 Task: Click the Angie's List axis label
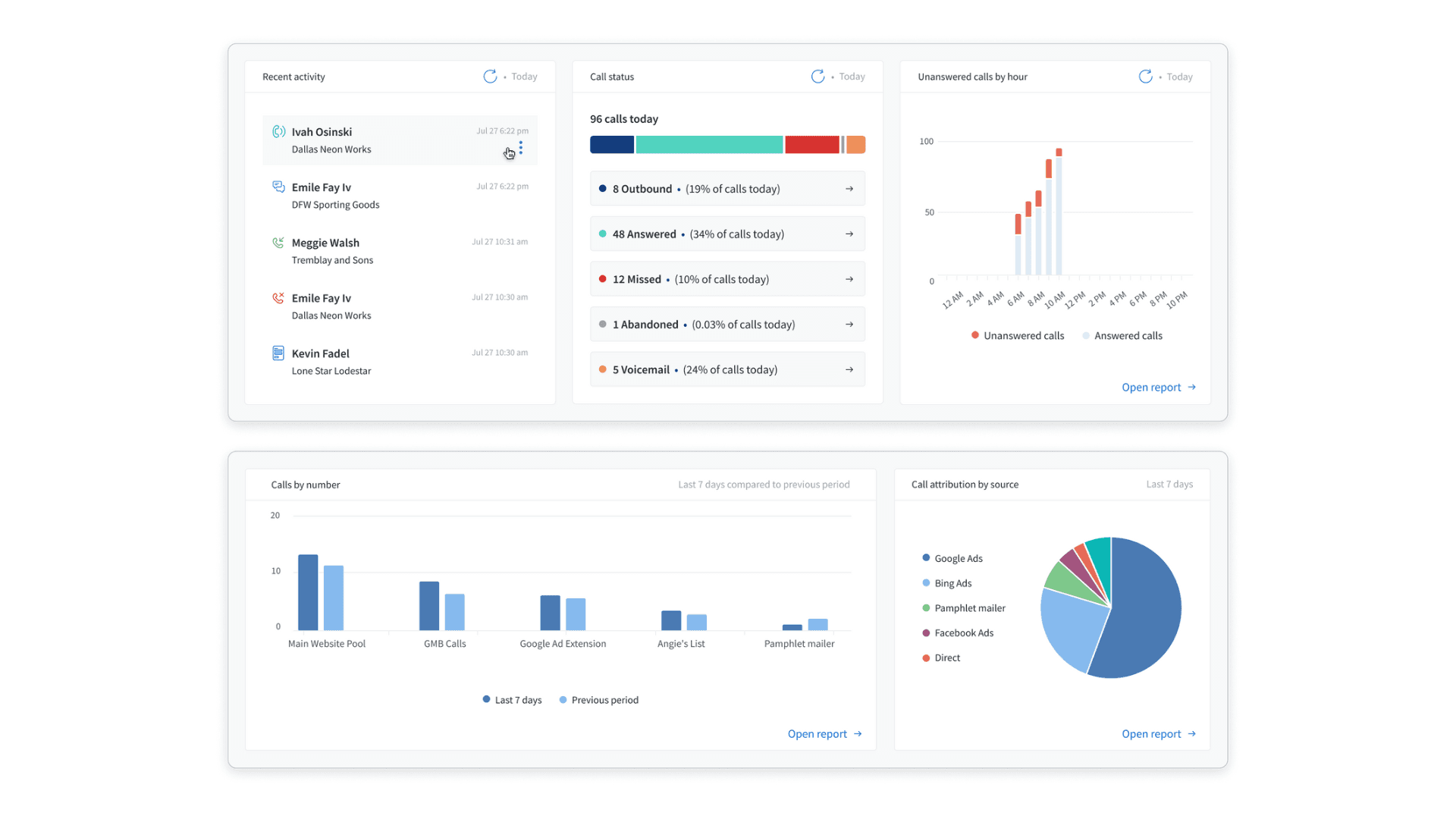pyautogui.click(x=681, y=644)
